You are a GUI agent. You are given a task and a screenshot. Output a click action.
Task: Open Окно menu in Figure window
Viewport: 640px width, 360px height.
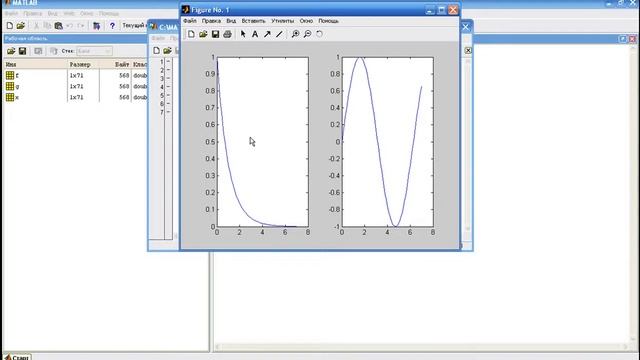pyautogui.click(x=306, y=21)
